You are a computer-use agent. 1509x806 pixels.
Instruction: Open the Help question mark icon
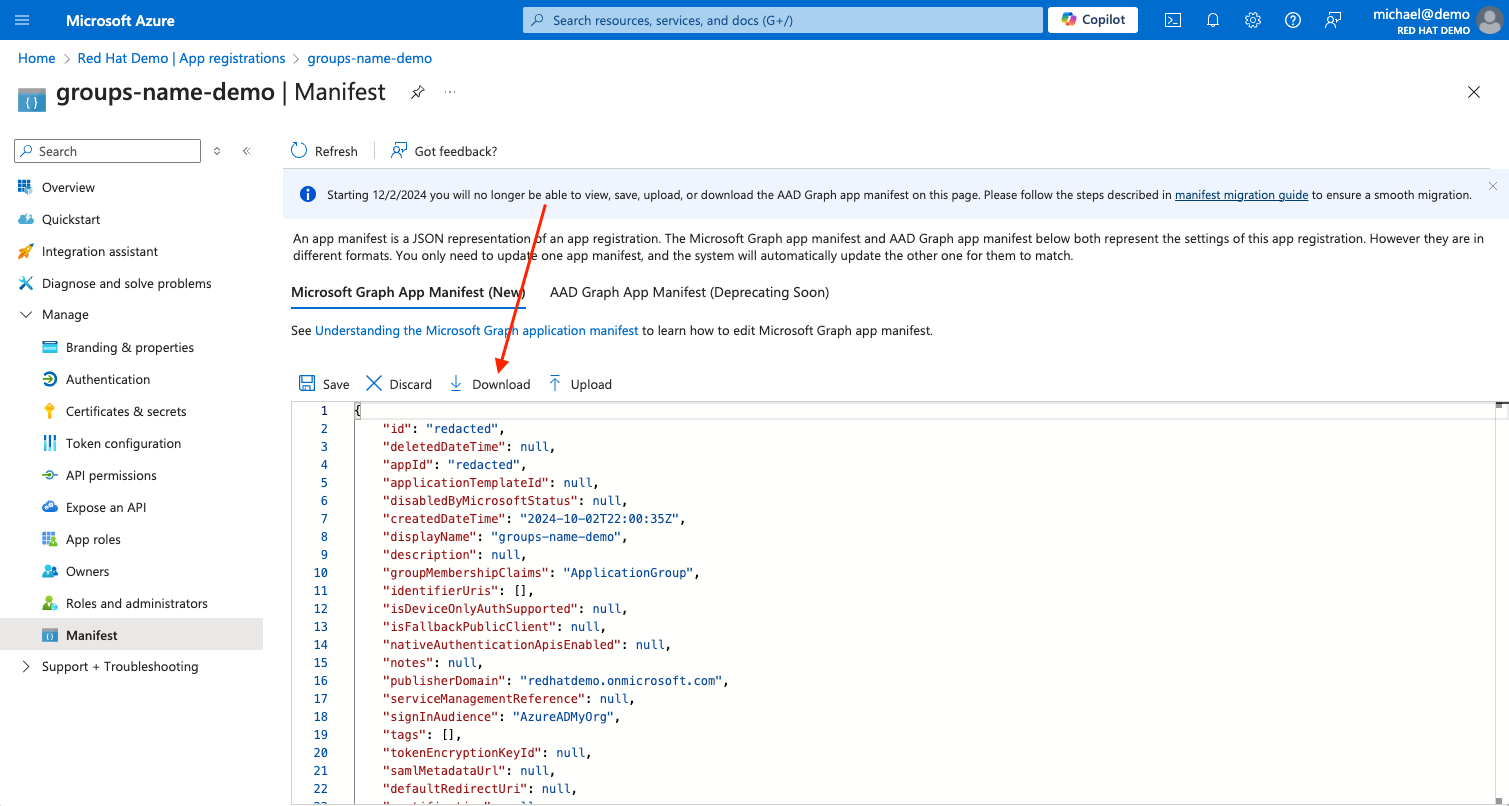pos(1292,19)
